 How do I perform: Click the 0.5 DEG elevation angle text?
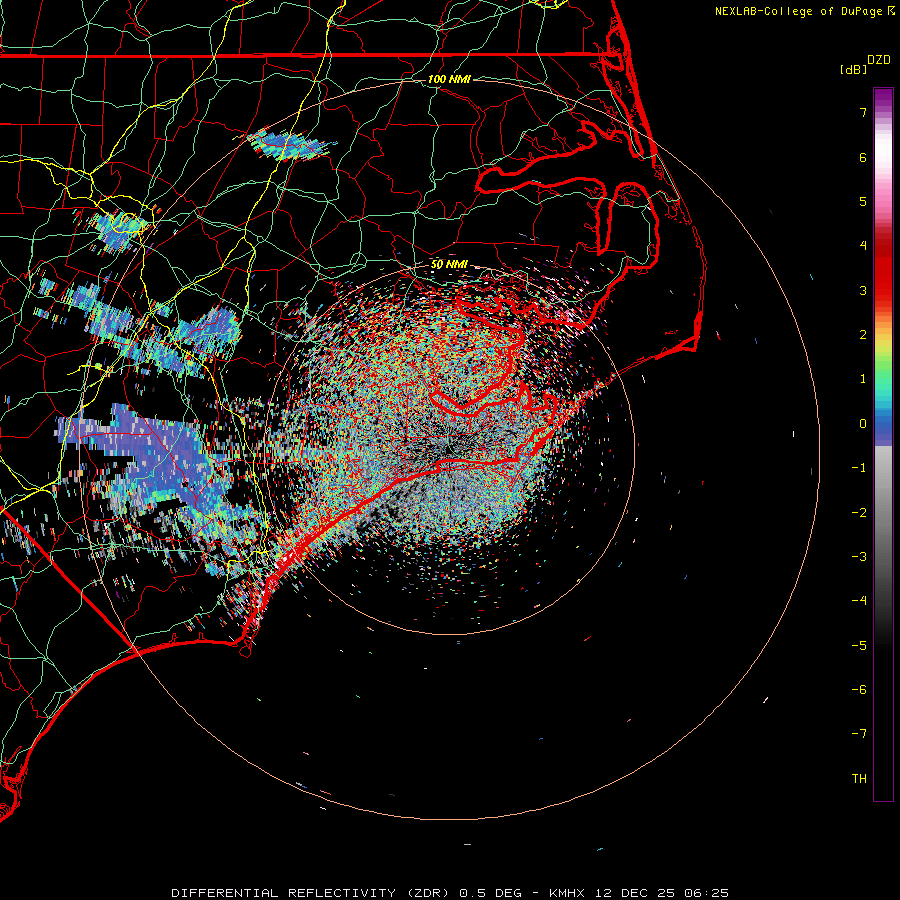pyautogui.click(x=490, y=893)
